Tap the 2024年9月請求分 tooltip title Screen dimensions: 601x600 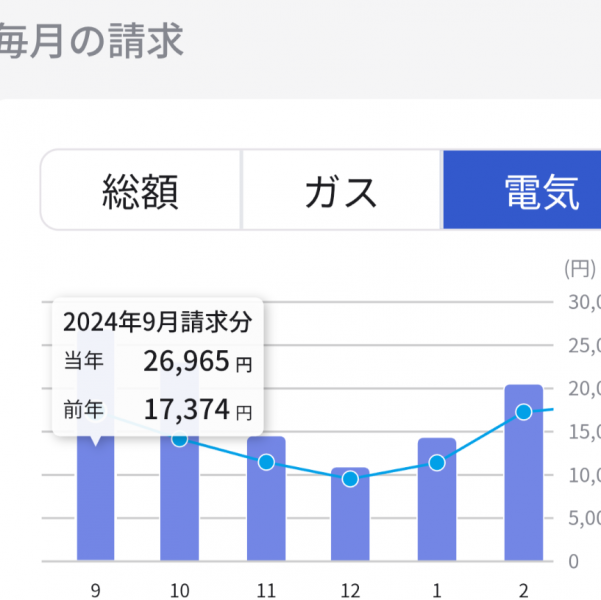click(x=157, y=322)
